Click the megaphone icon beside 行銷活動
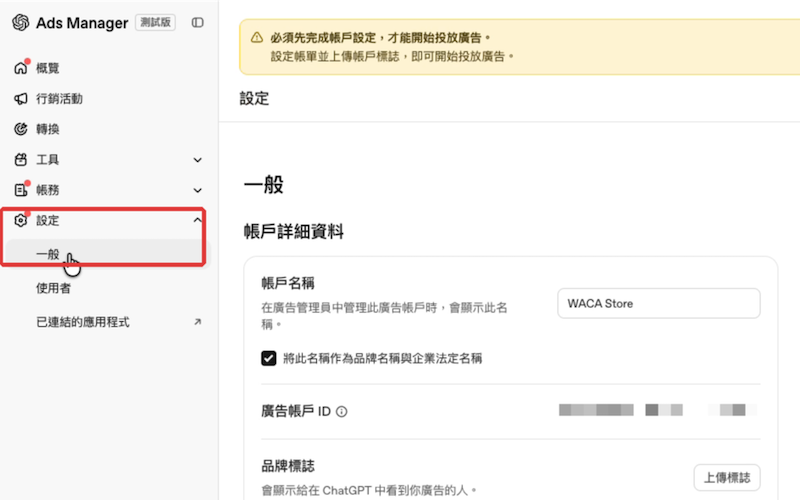This screenshot has height=500, width=800. pos(20,98)
